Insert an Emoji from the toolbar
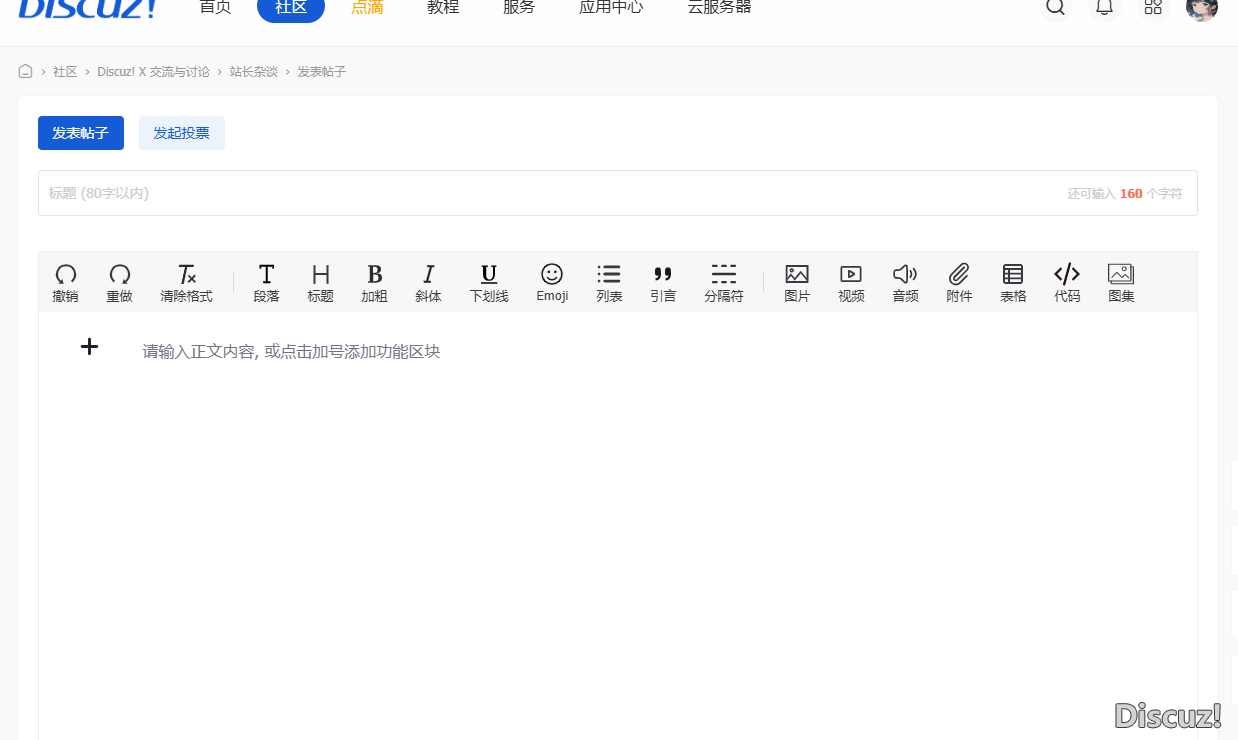Image resolution: width=1238 pixels, height=740 pixels. pyautogui.click(x=552, y=282)
